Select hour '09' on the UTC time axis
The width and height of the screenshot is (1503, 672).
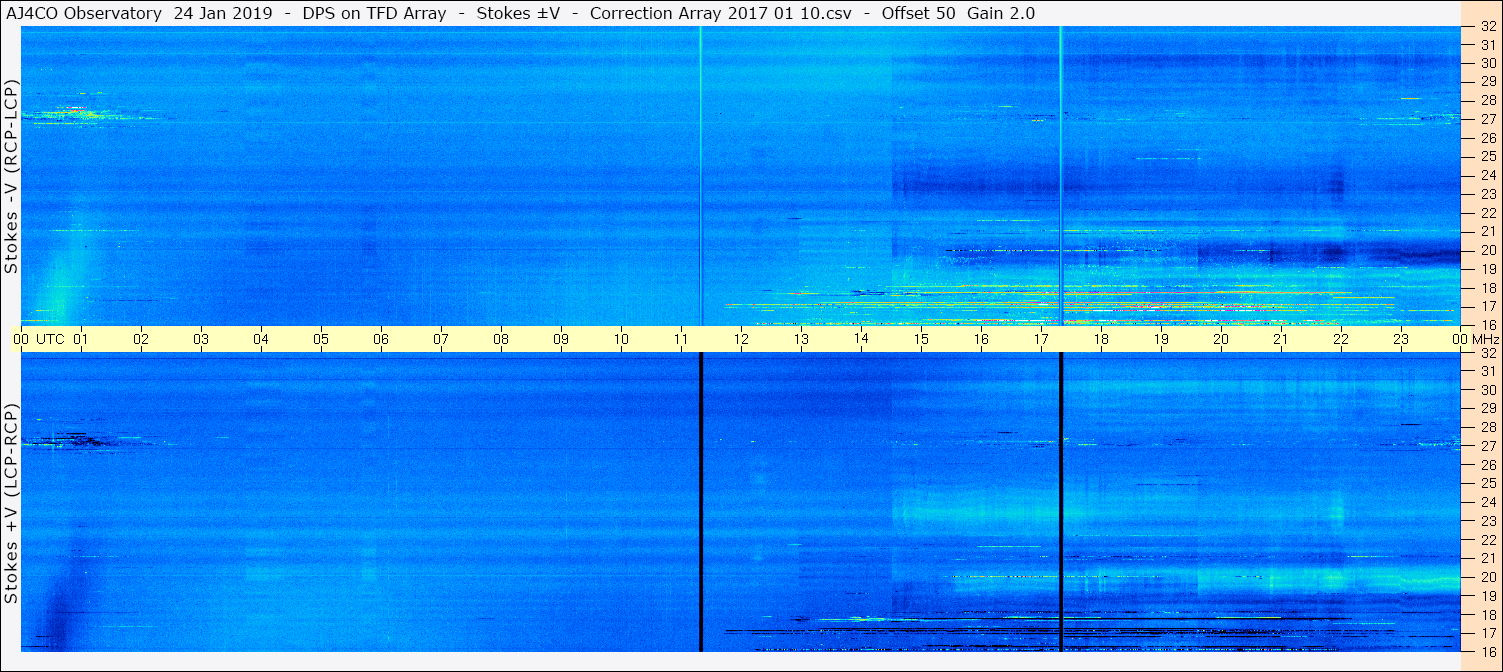tap(561, 340)
